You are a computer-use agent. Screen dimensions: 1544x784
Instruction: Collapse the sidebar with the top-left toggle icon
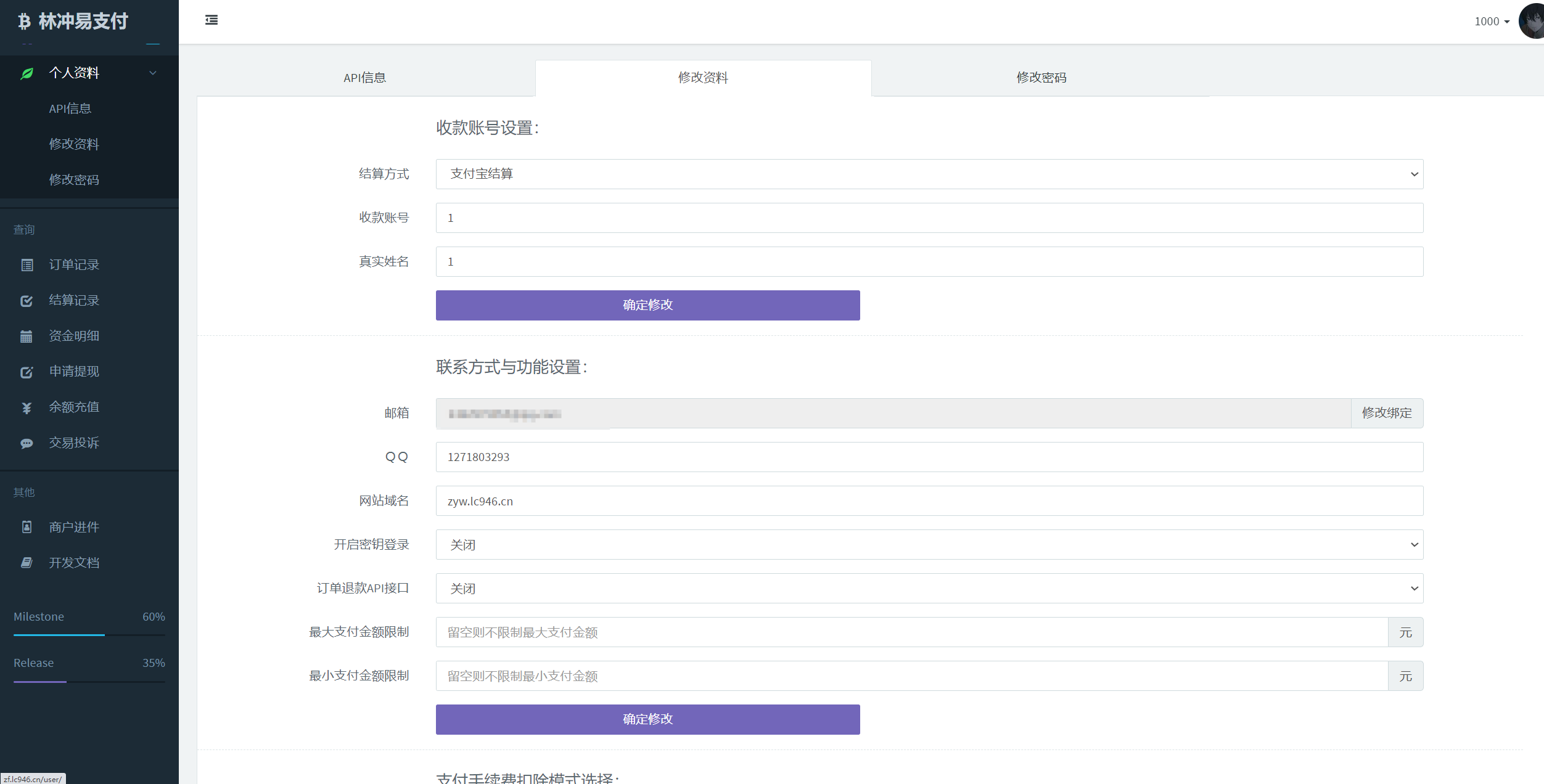[x=211, y=20]
